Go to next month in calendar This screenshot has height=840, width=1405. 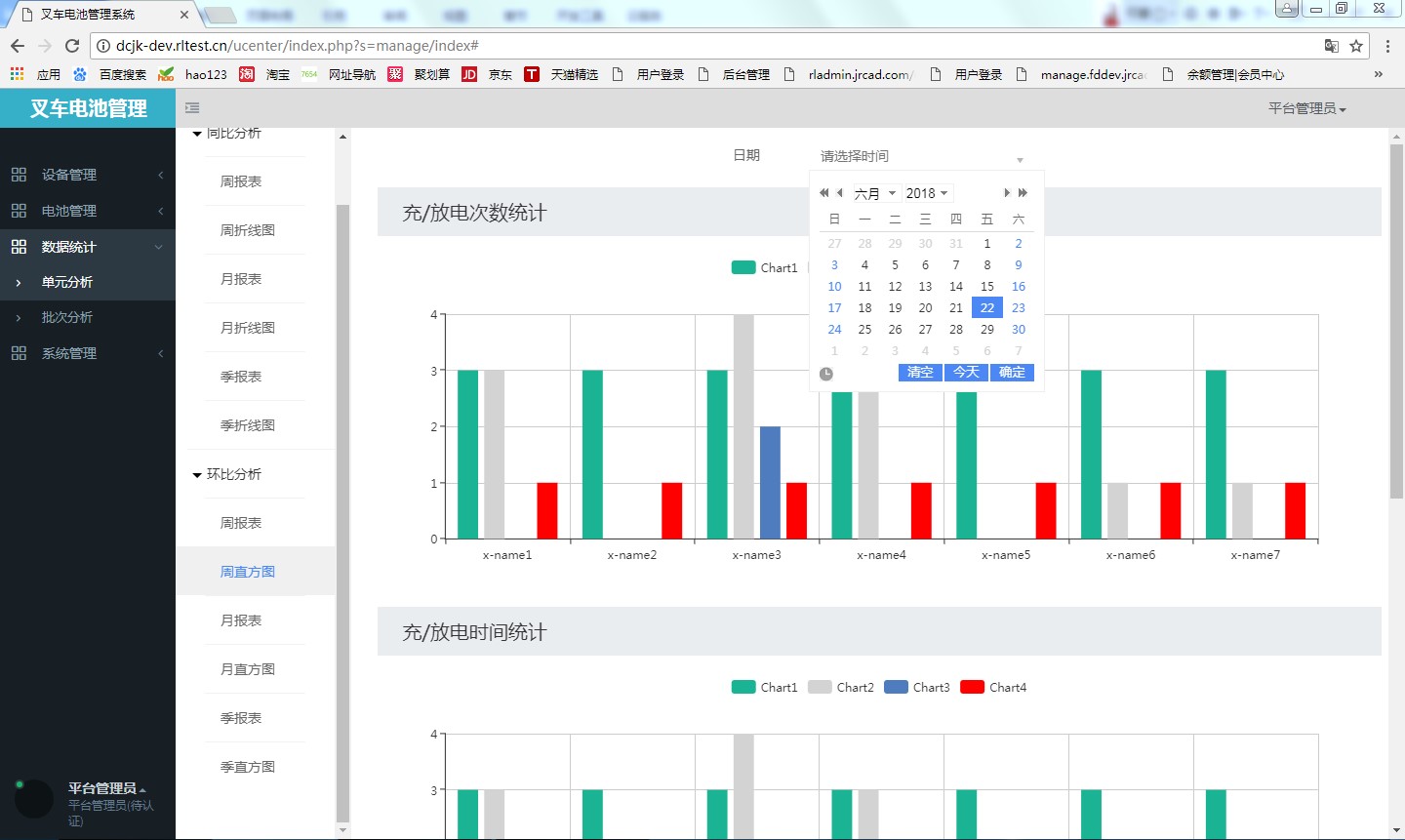1006,193
